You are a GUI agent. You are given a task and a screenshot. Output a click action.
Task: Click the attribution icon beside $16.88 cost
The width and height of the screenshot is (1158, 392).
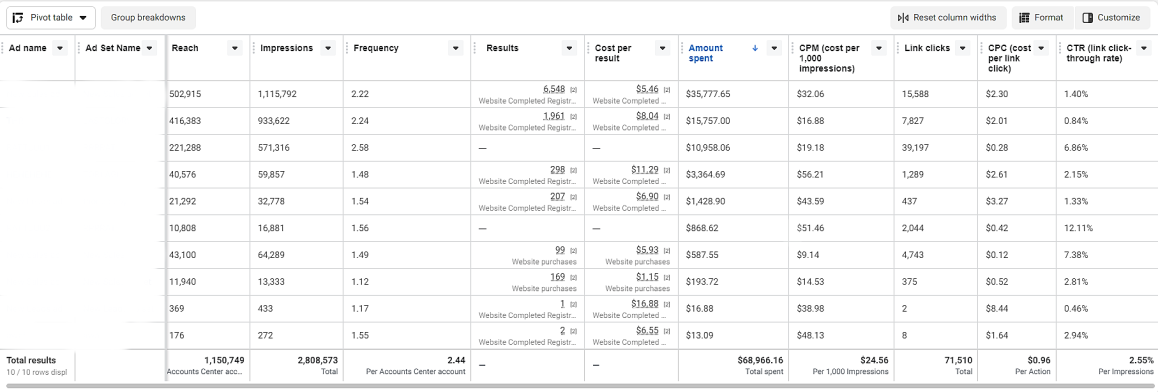click(x=666, y=304)
